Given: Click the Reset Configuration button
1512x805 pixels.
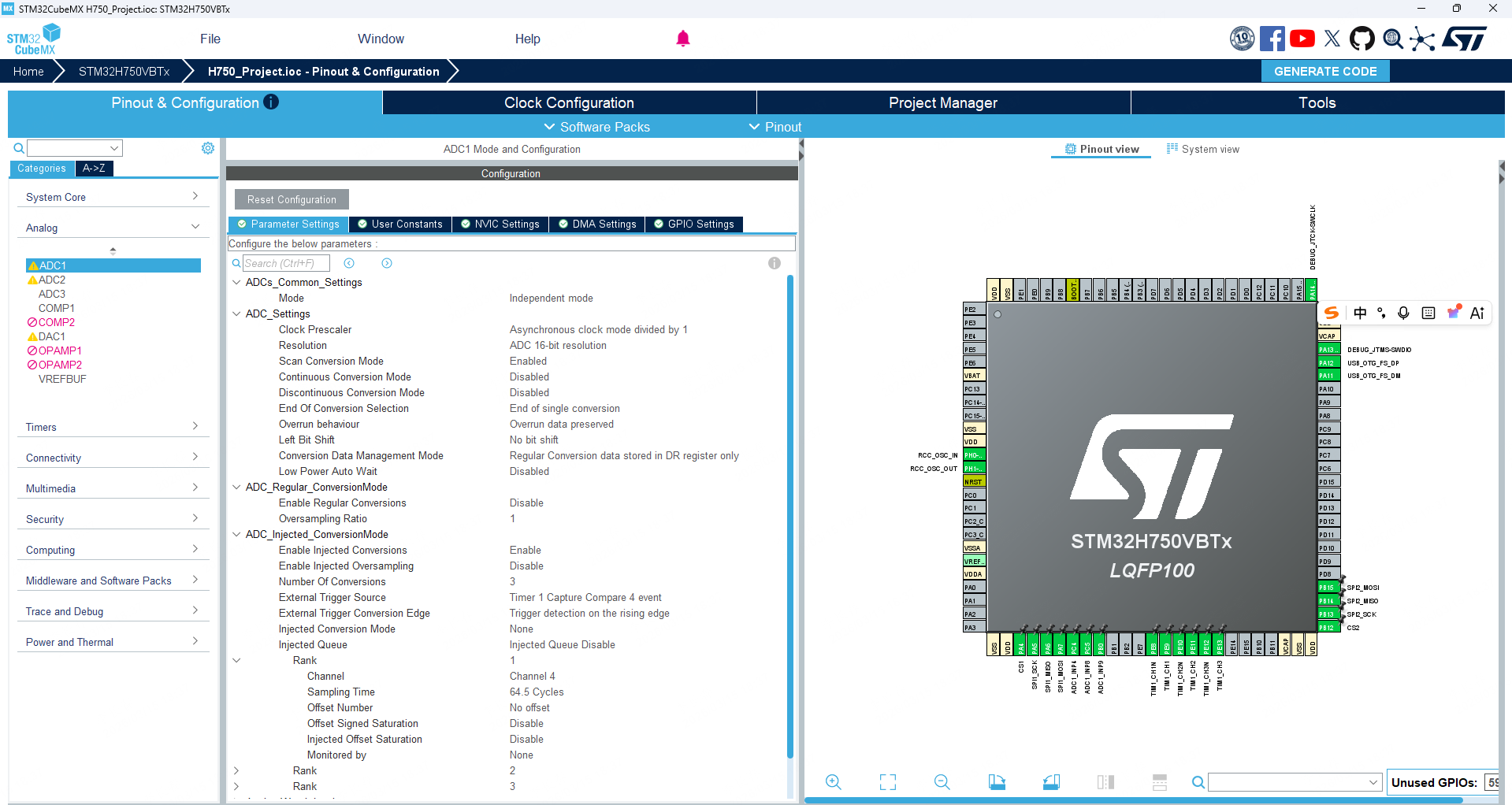Looking at the screenshot, I should 292,199.
